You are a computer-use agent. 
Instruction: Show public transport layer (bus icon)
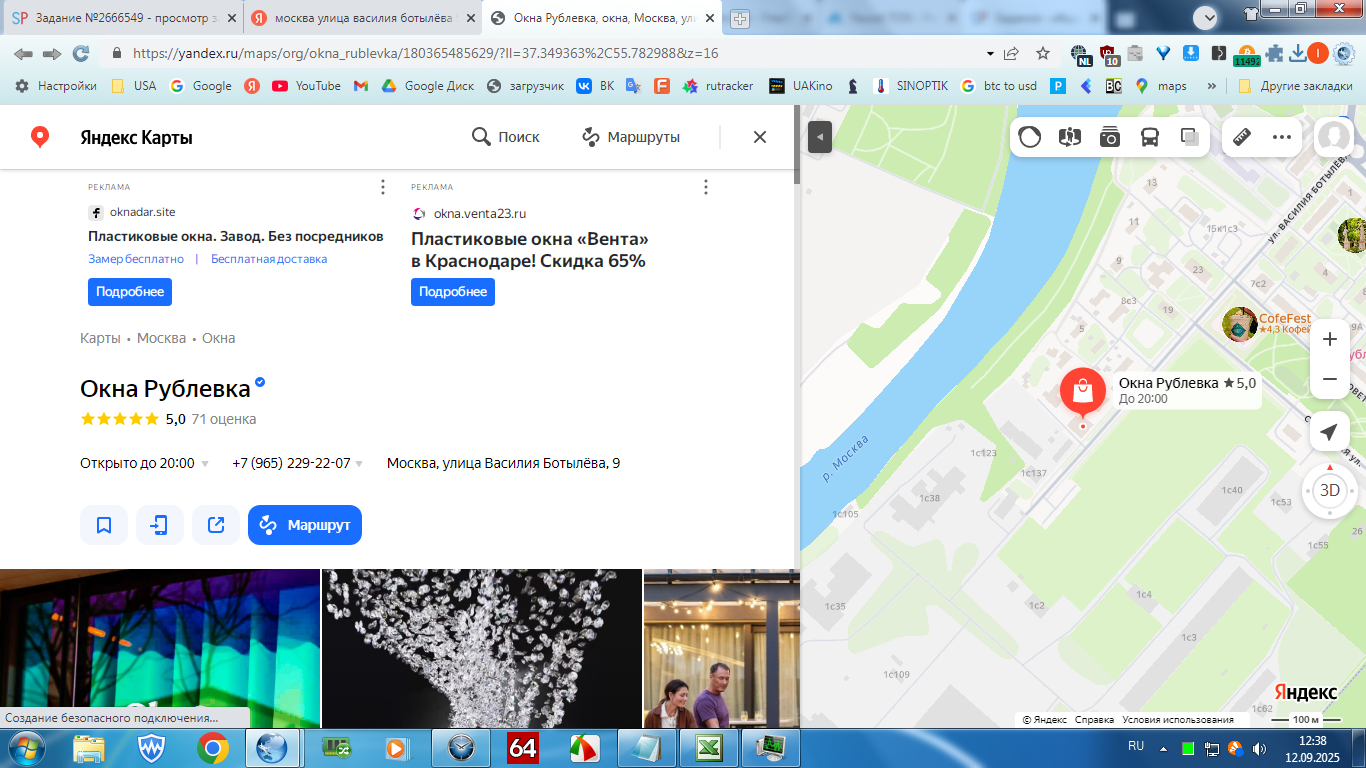(1150, 137)
